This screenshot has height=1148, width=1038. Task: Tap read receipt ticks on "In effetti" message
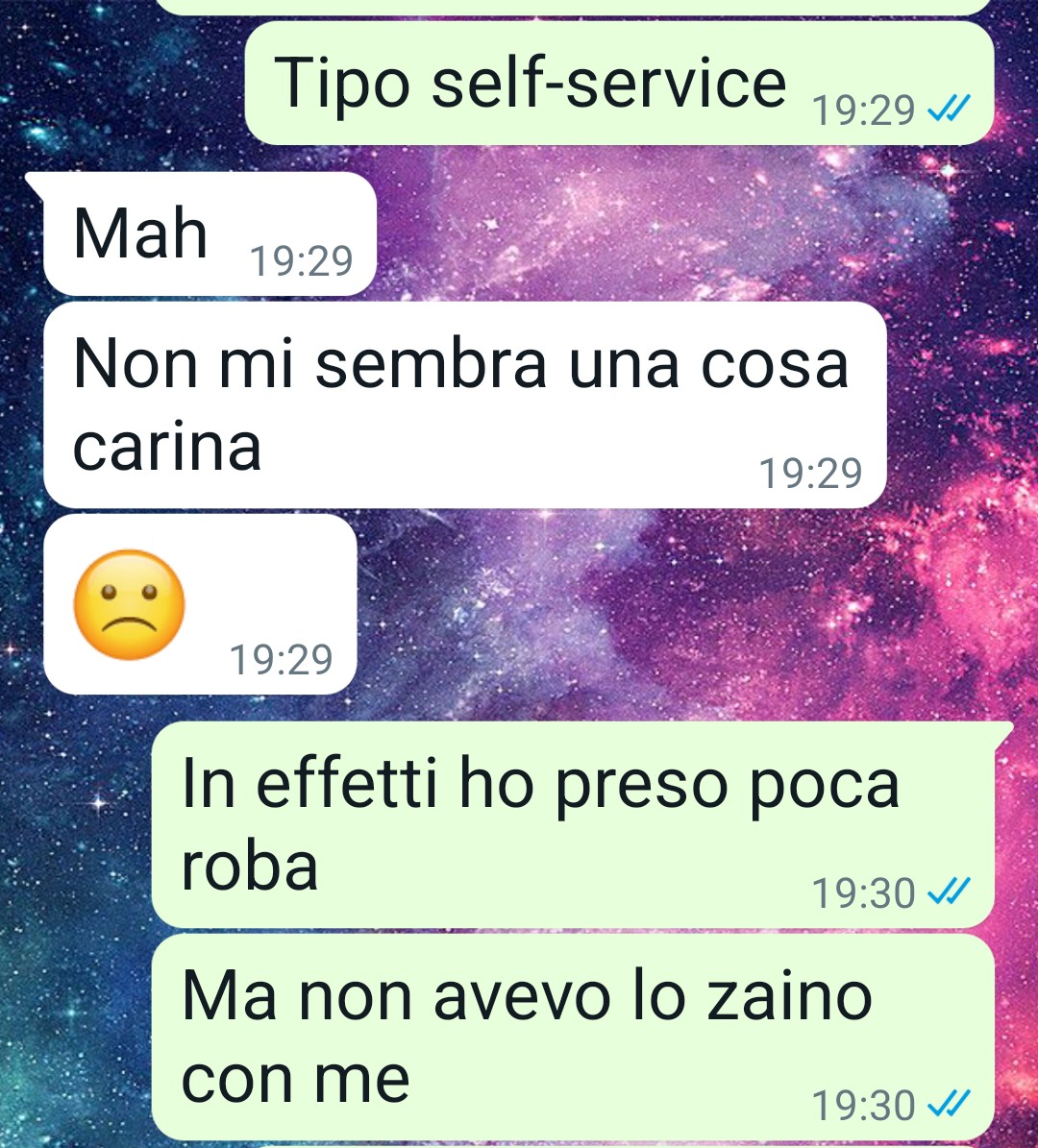coord(949,891)
